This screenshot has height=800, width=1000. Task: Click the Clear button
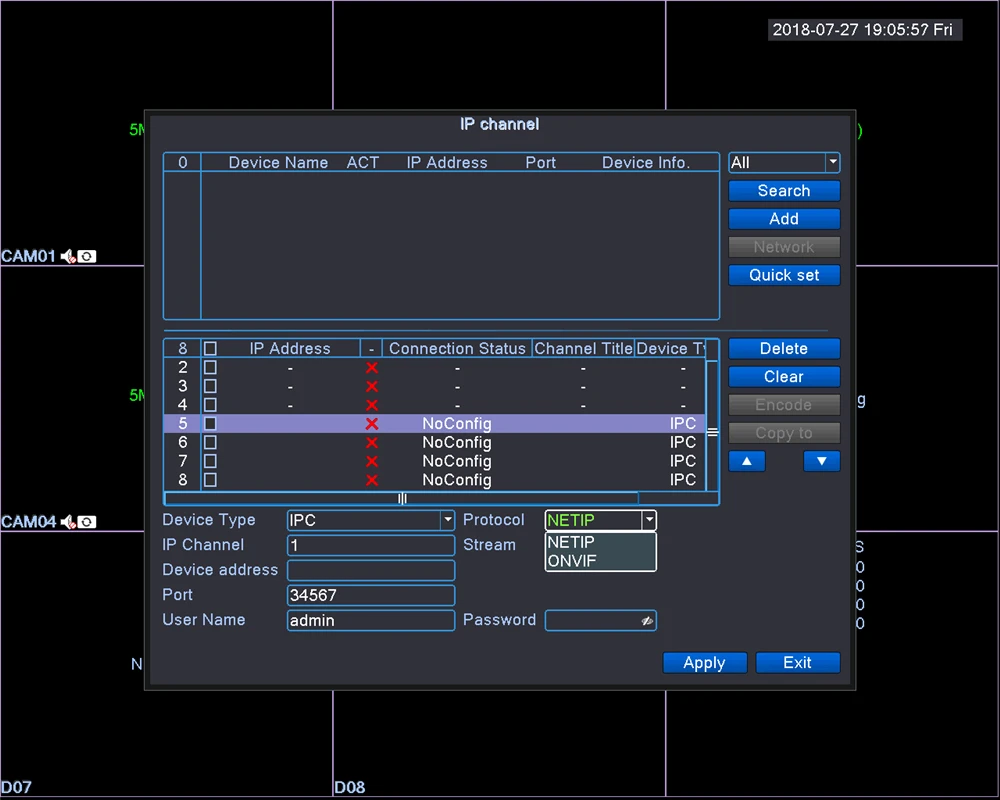[x=784, y=376]
